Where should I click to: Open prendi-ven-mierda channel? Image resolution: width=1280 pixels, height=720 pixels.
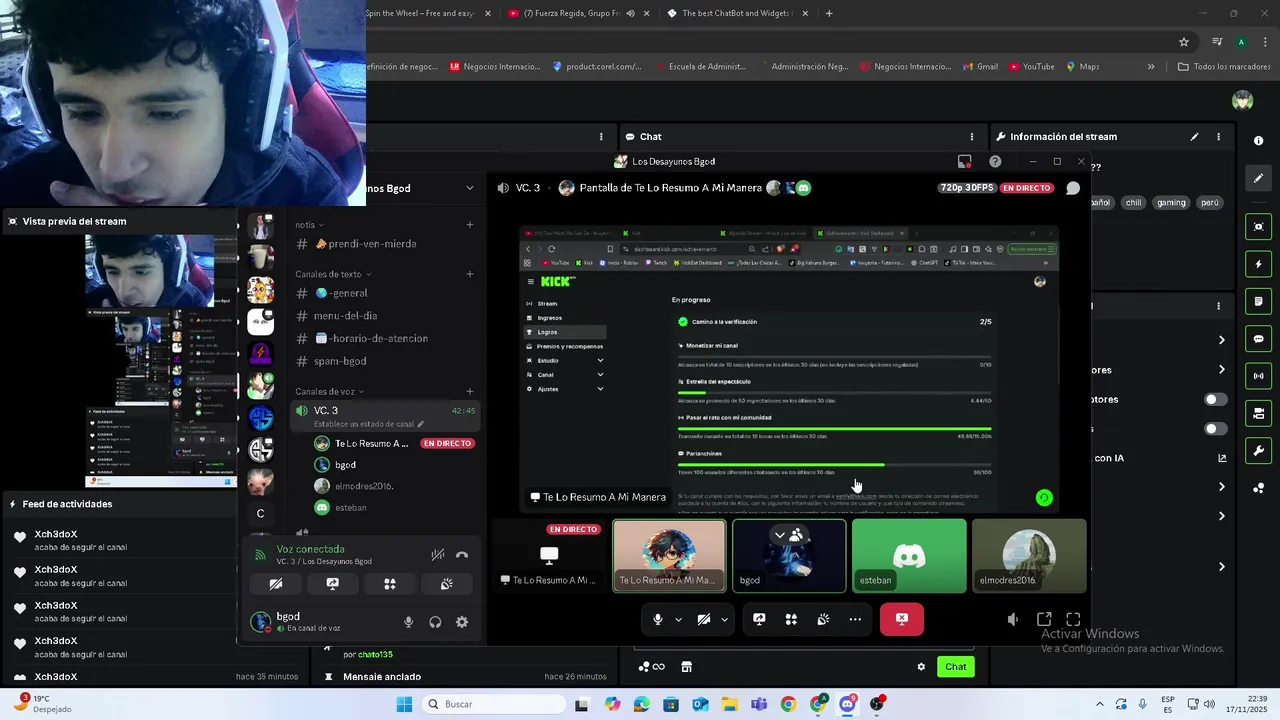383,244
